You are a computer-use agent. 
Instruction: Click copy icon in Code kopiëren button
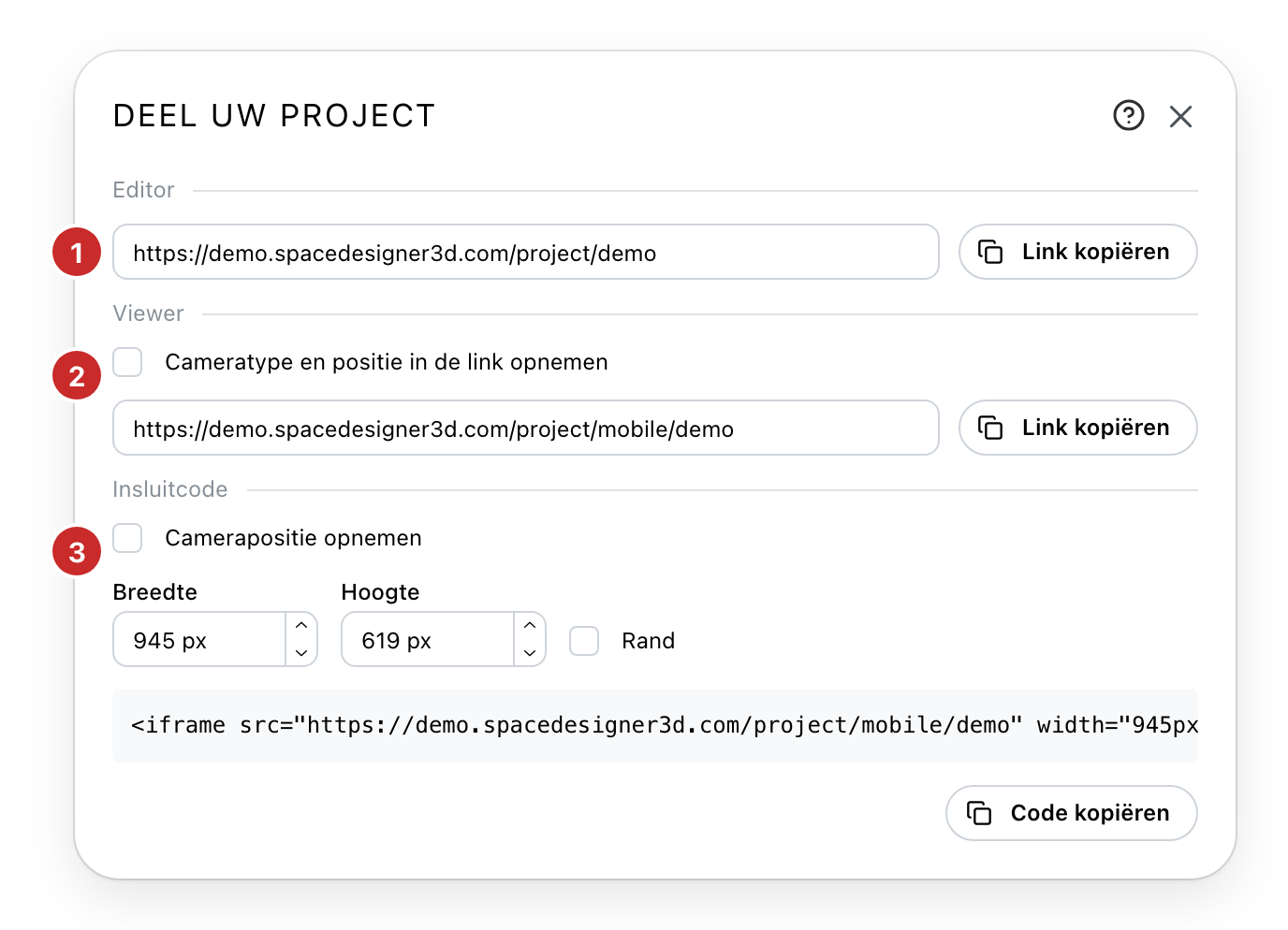click(979, 813)
